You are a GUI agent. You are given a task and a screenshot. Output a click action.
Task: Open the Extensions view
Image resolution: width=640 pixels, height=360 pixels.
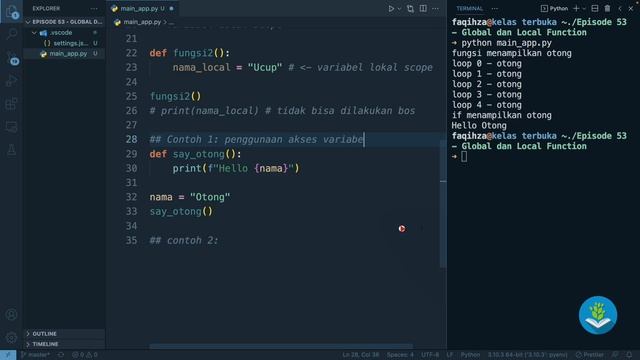[11, 104]
